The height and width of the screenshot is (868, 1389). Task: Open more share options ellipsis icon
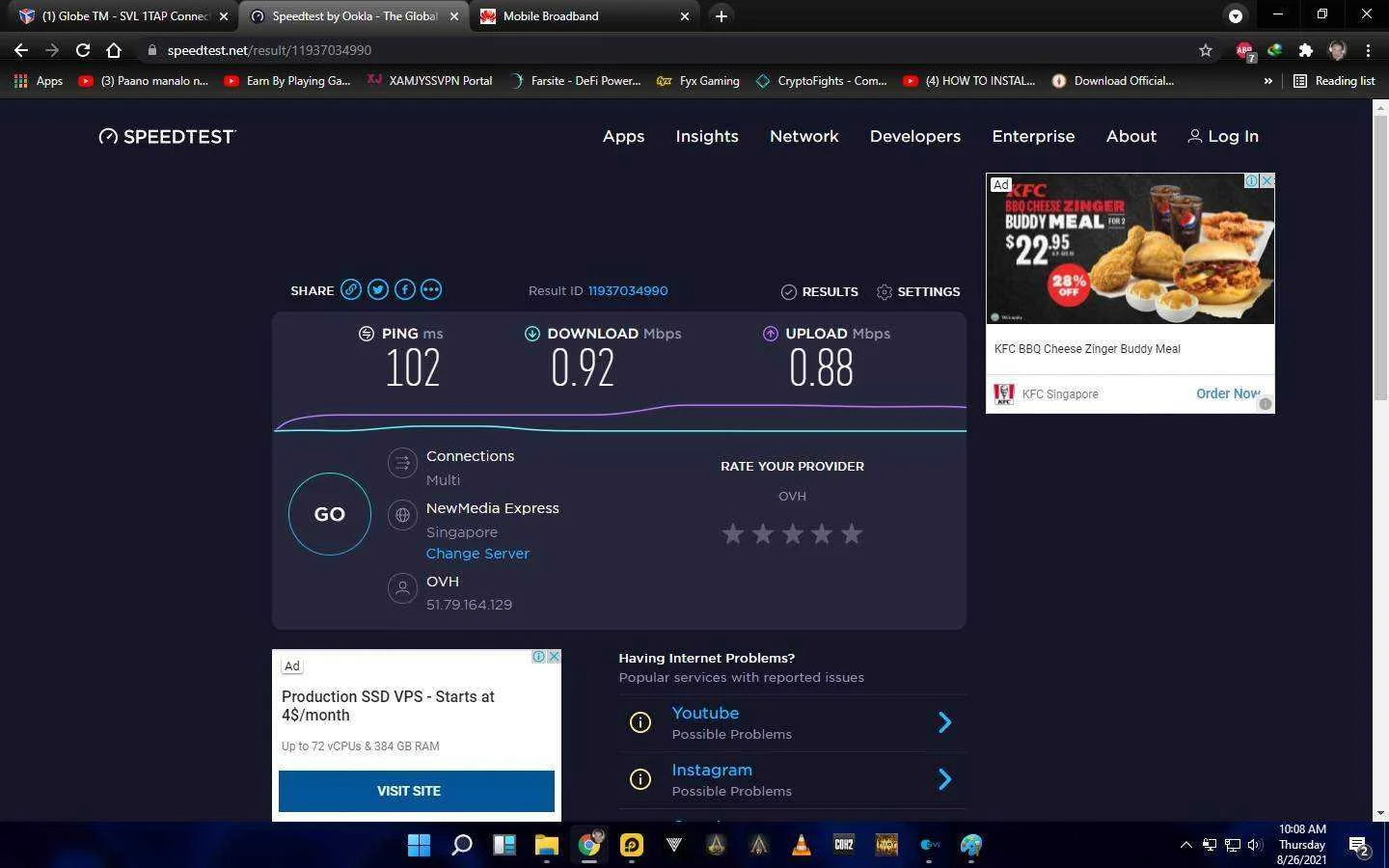coord(431,289)
